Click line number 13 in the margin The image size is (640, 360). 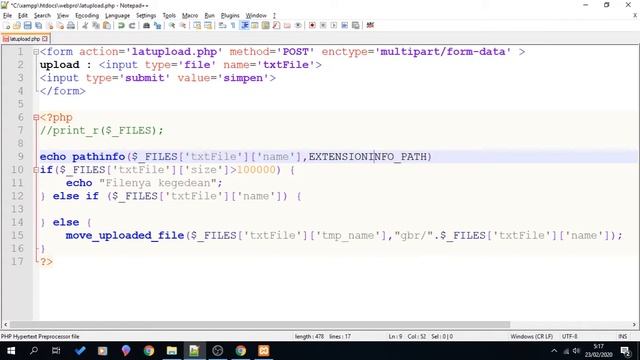(x=17, y=209)
